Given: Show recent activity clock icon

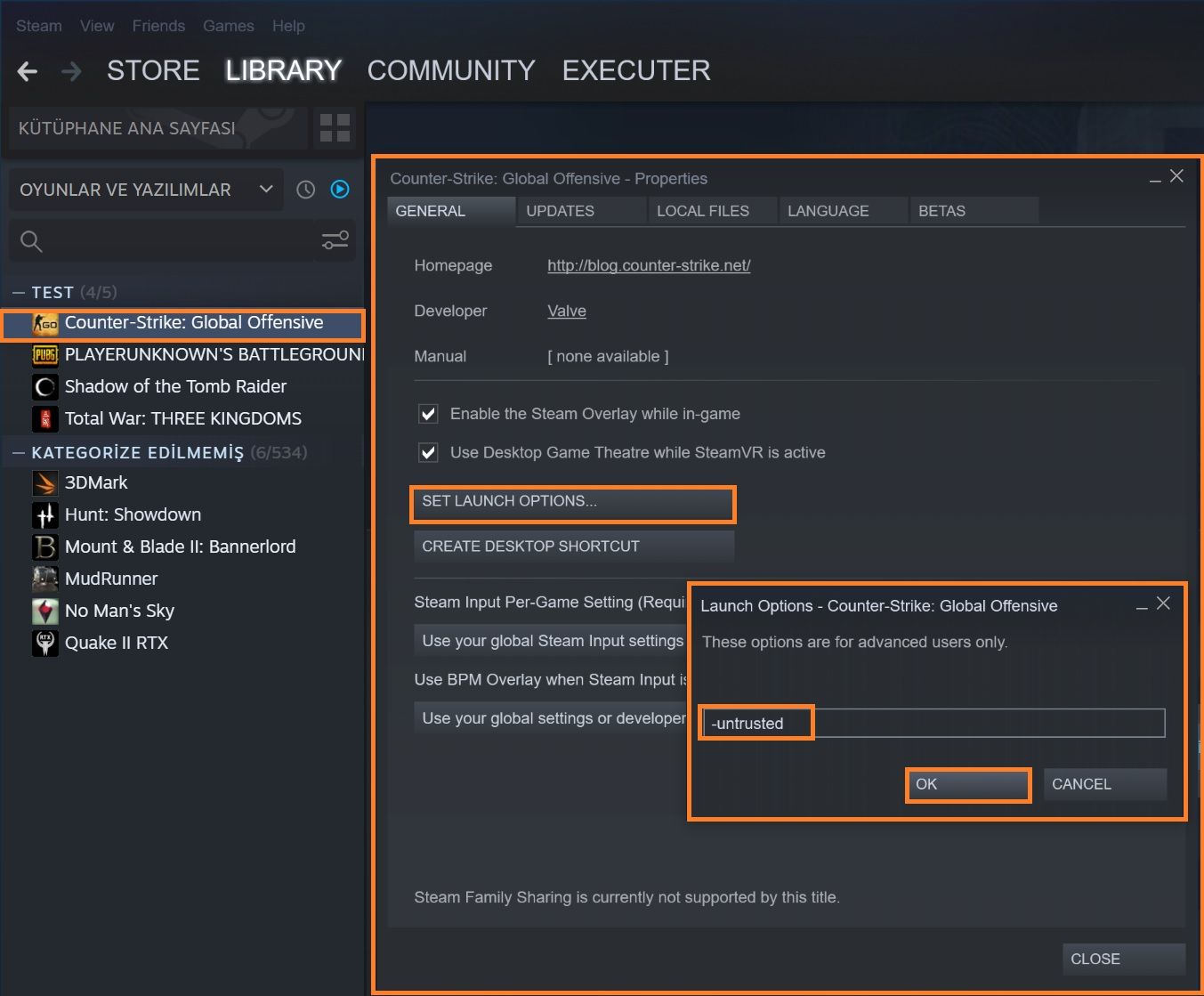Looking at the screenshot, I should (x=306, y=190).
